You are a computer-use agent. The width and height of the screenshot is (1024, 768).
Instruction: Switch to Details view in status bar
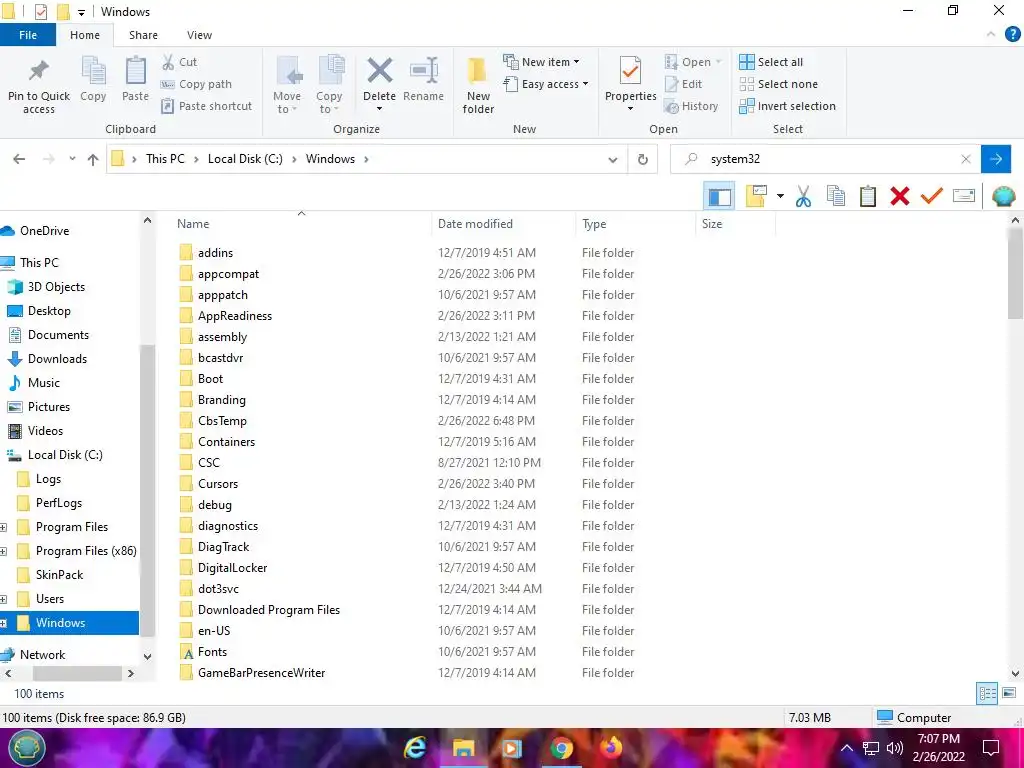(987, 693)
